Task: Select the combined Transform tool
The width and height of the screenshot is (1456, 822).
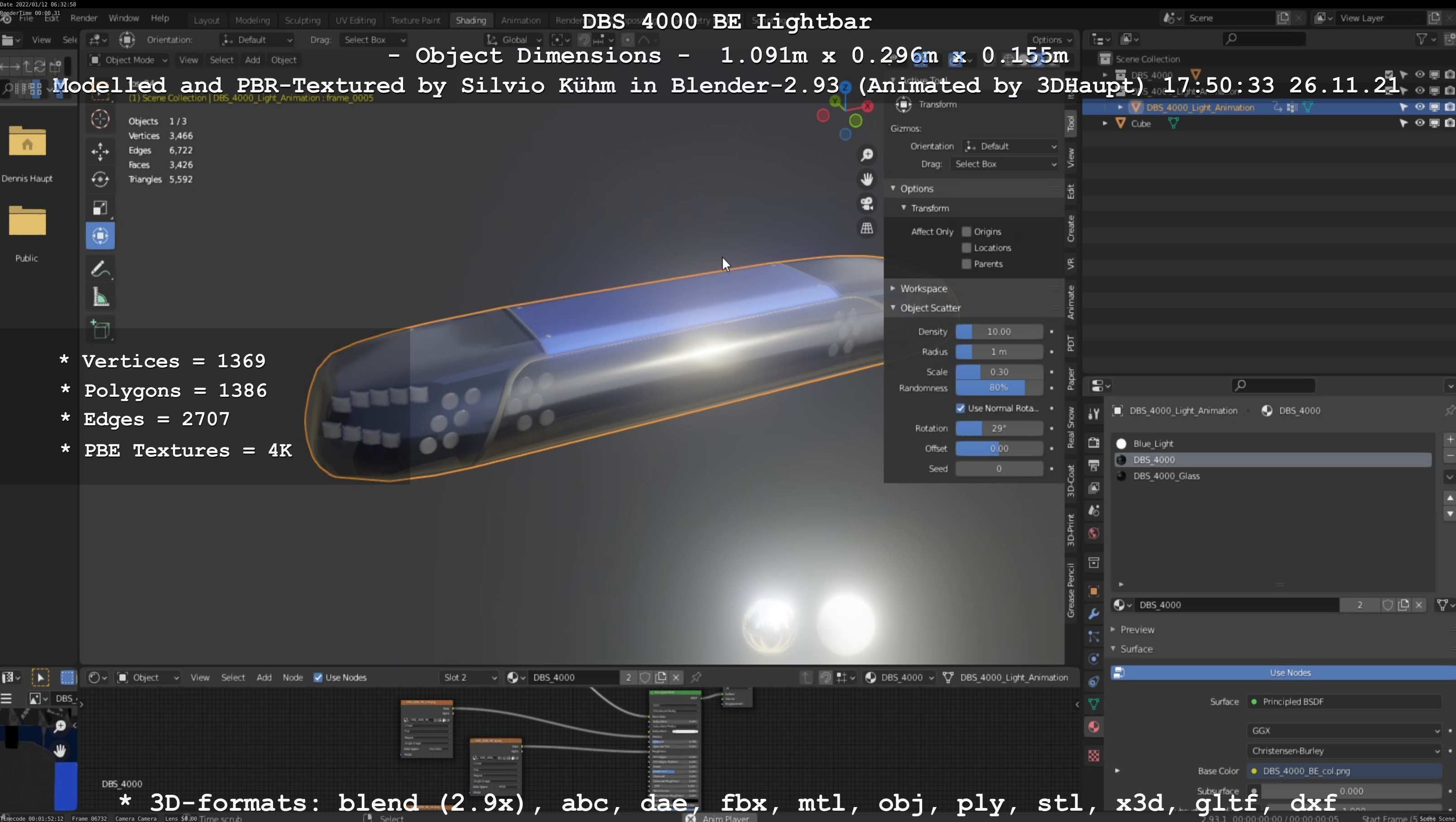Action: pos(100,236)
